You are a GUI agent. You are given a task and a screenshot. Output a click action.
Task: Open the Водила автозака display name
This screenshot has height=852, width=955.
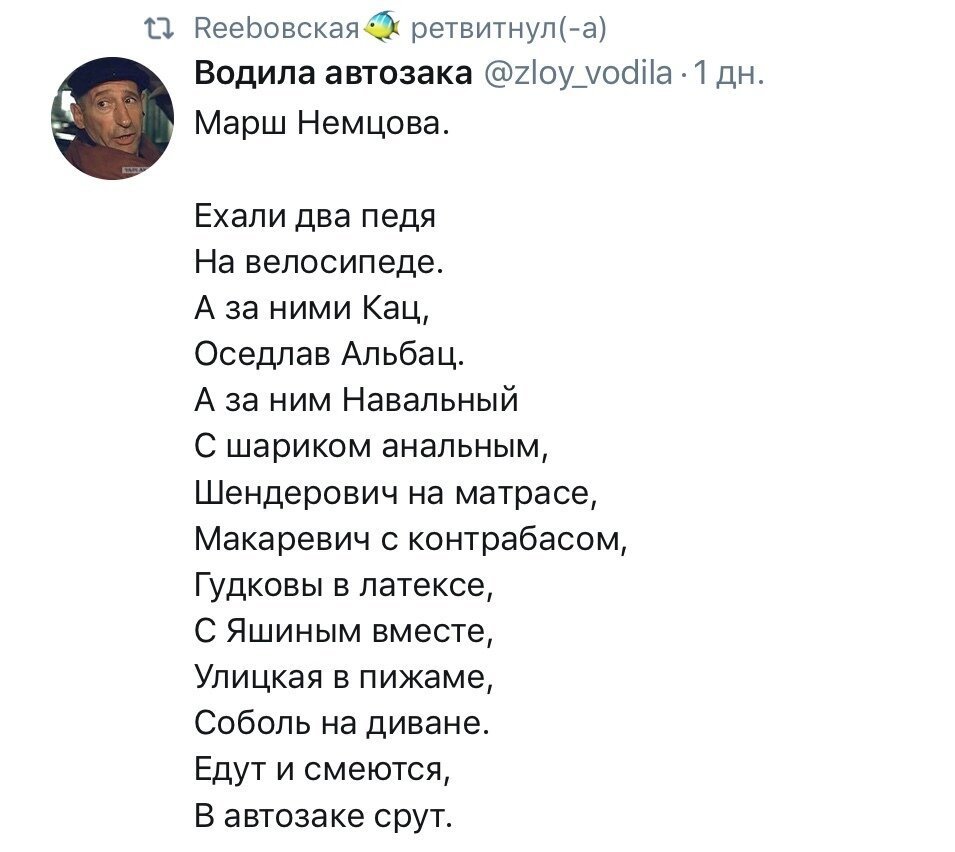(x=333, y=74)
